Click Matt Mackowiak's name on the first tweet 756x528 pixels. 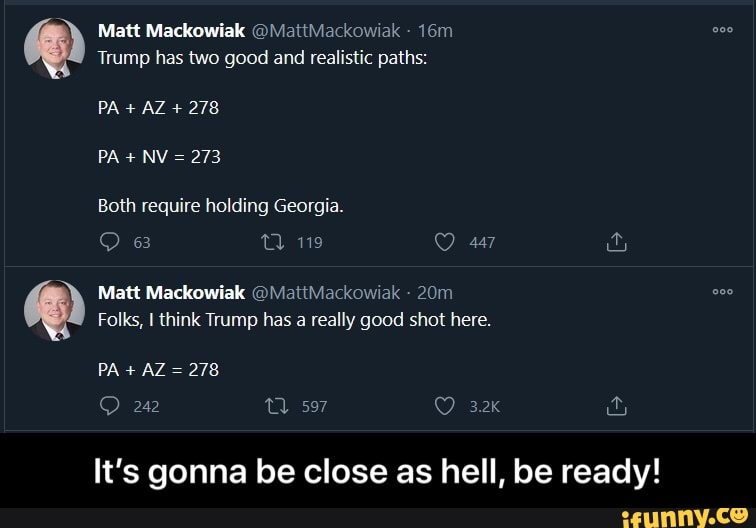(x=171, y=31)
